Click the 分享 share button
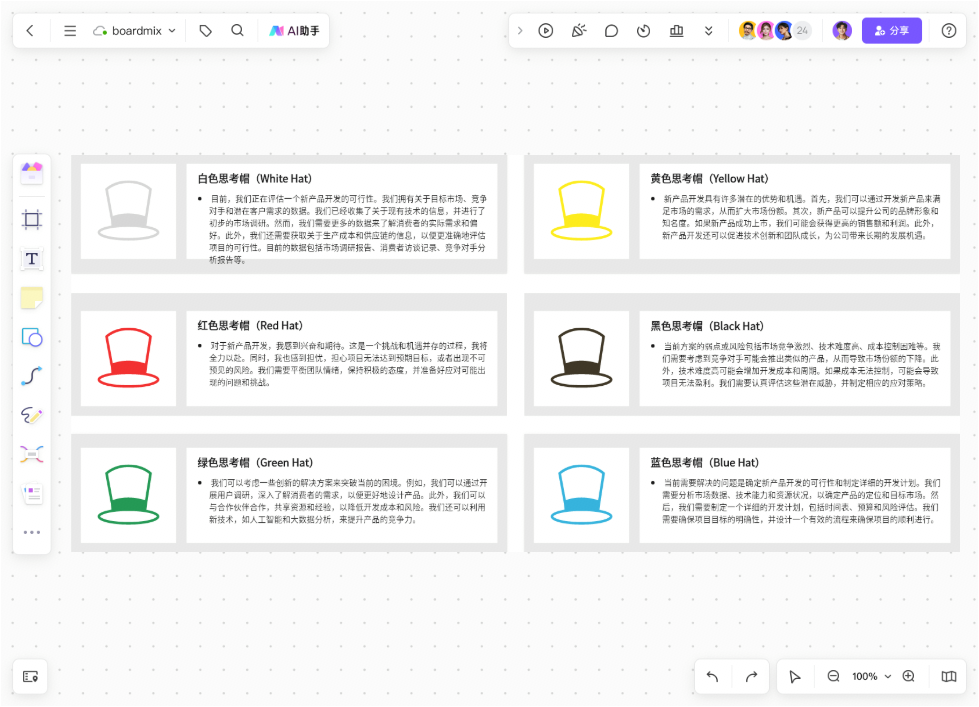 point(892,31)
